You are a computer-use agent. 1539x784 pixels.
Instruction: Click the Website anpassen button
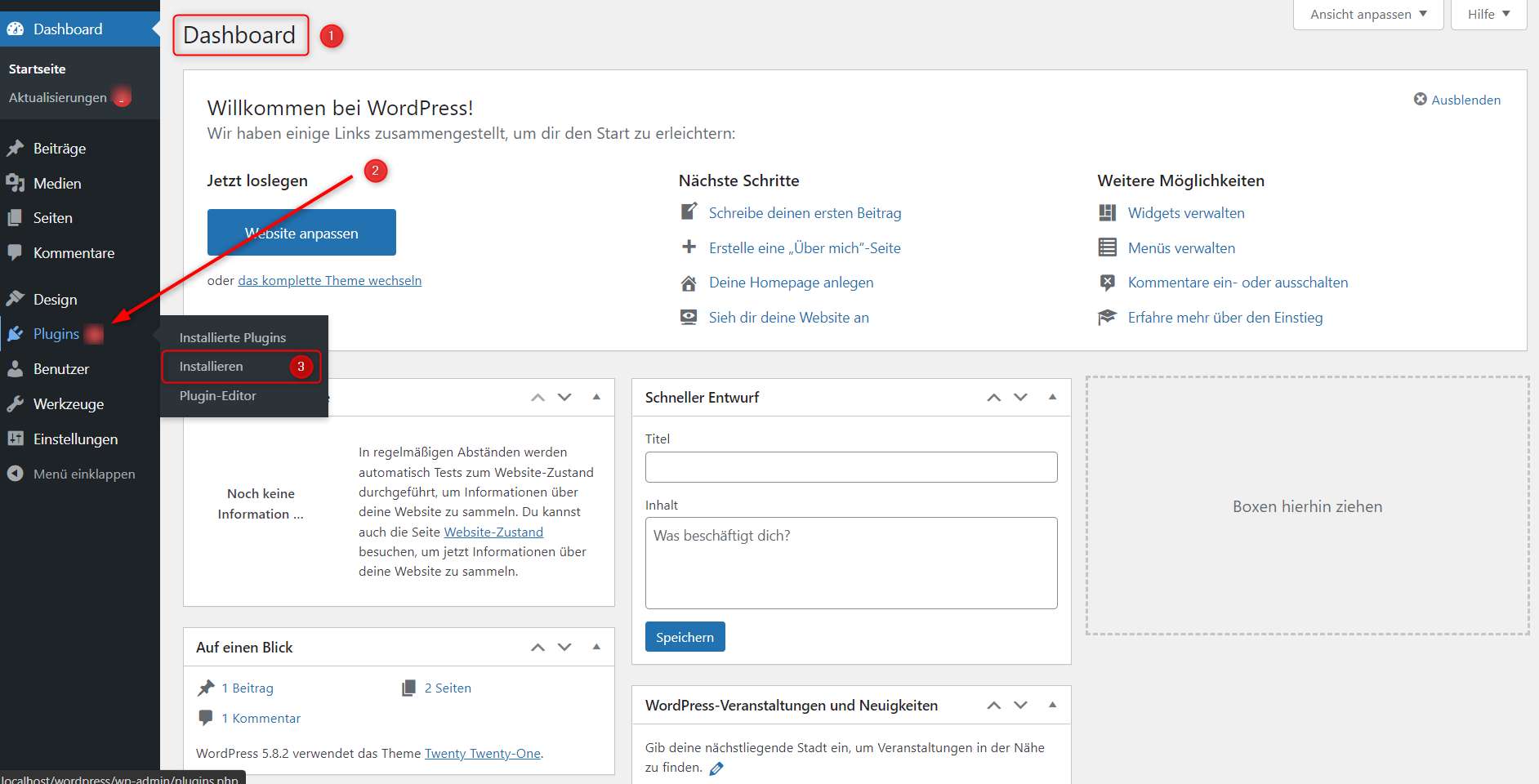pos(301,233)
